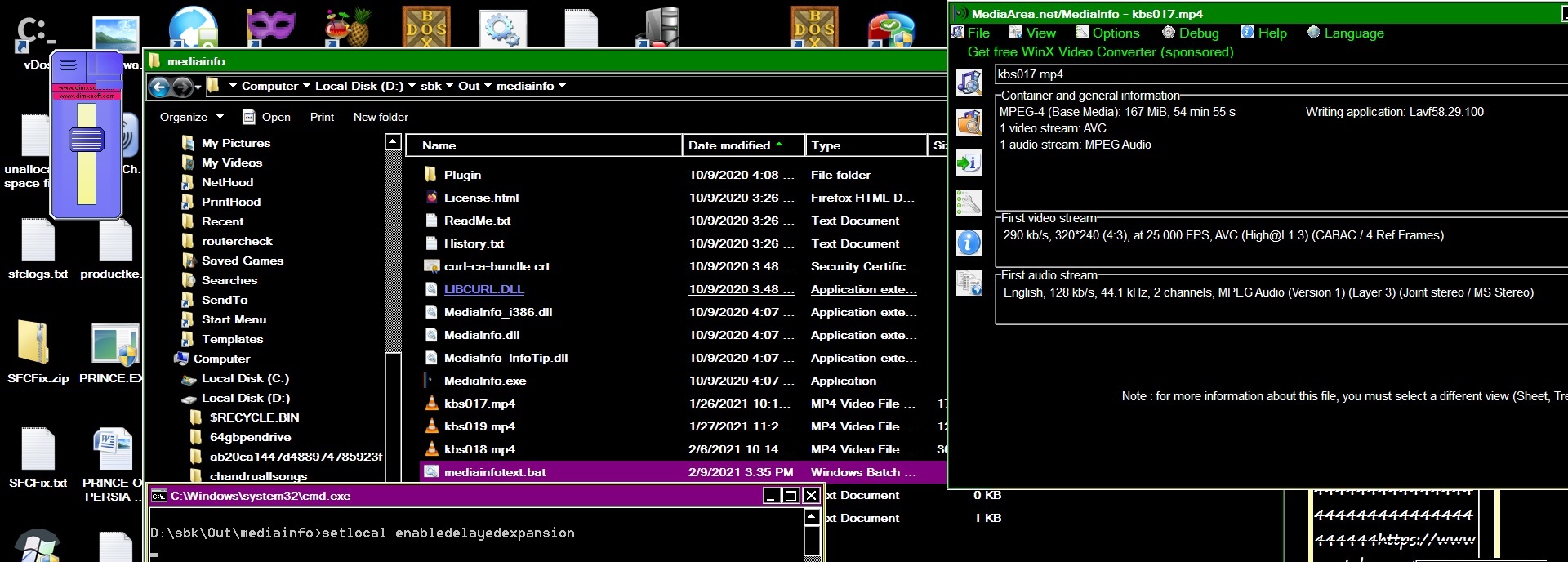Open Preferences wrench icon in MediaInfo sidebar
The height and width of the screenshot is (562, 1568).
(969, 203)
